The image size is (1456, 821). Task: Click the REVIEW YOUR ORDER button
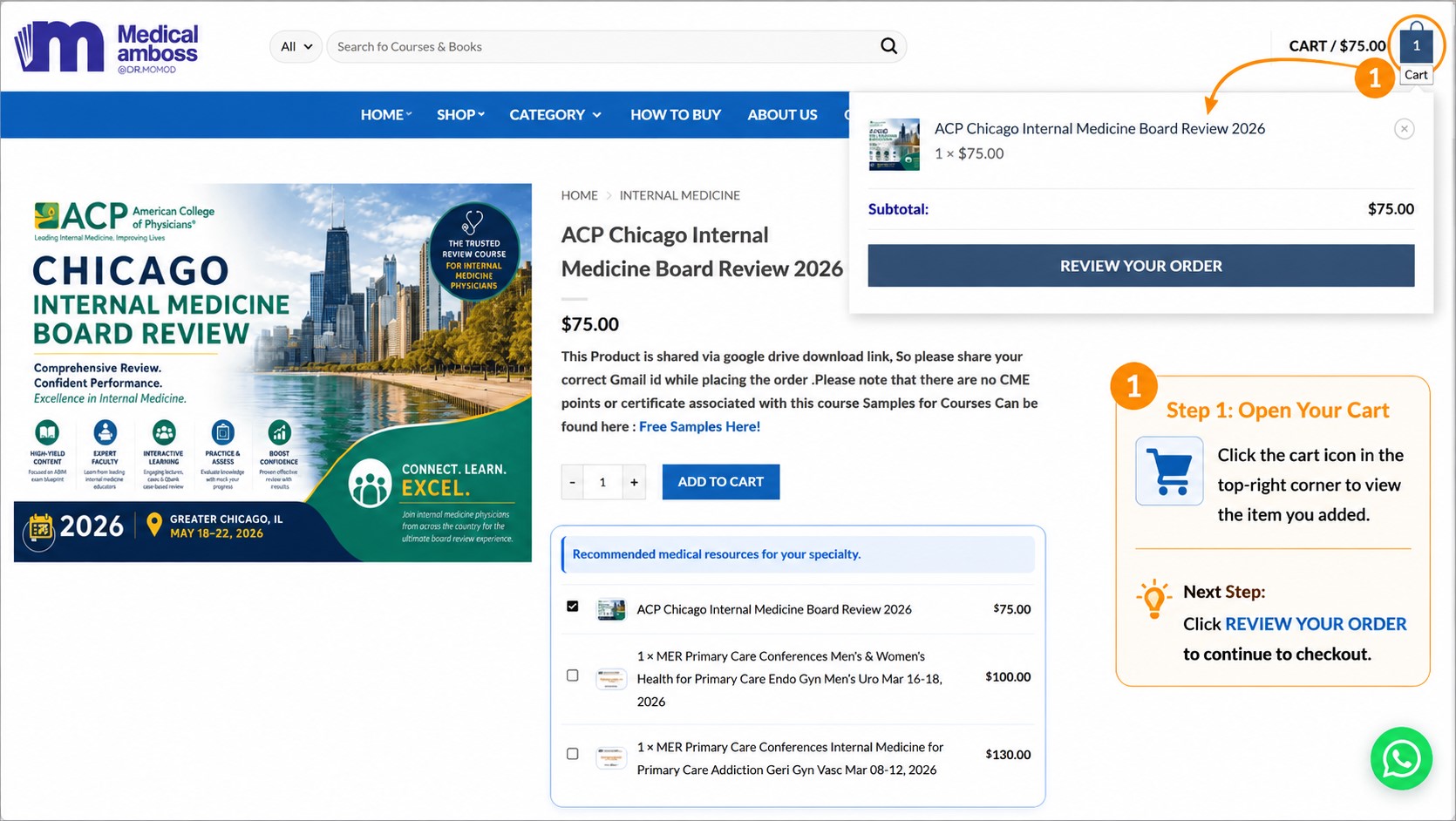coord(1140,266)
